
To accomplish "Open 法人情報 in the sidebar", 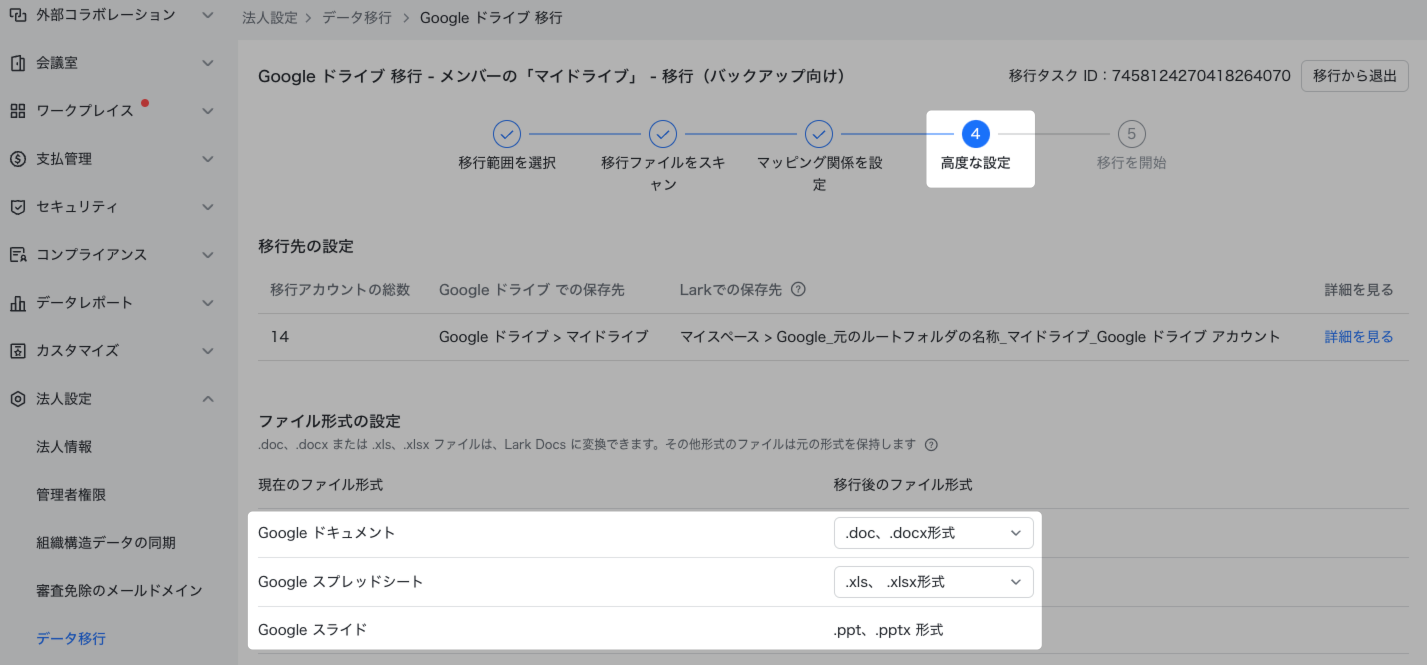I will pos(64,447).
